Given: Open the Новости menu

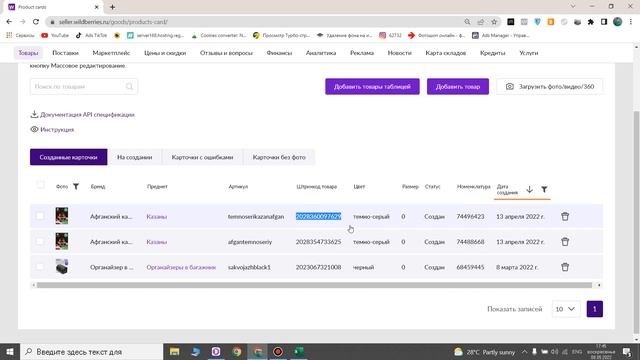Looking at the screenshot, I should (400, 53).
